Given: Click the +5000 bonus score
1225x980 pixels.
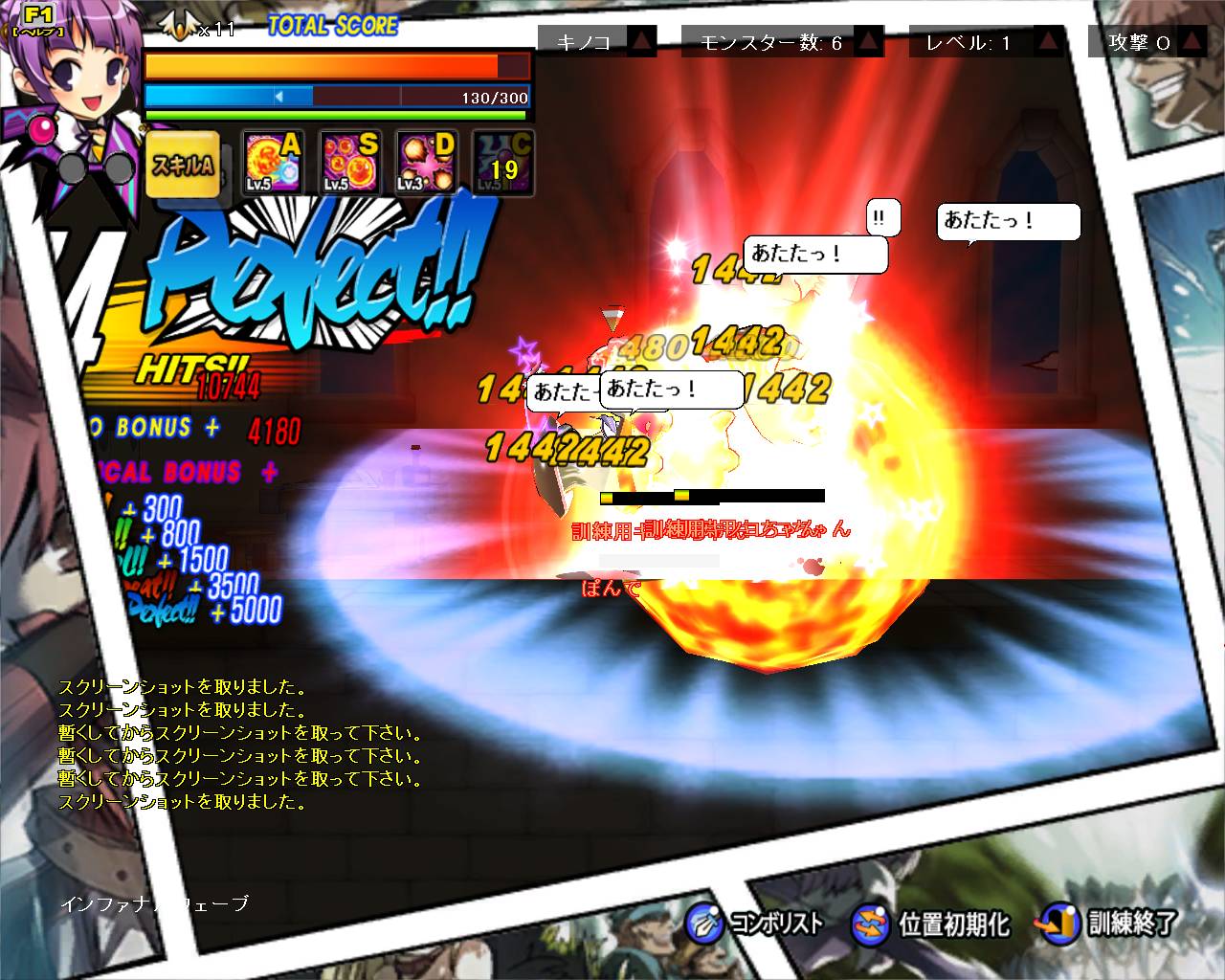Looking at the screenshot, I should (x=246, y=610).
